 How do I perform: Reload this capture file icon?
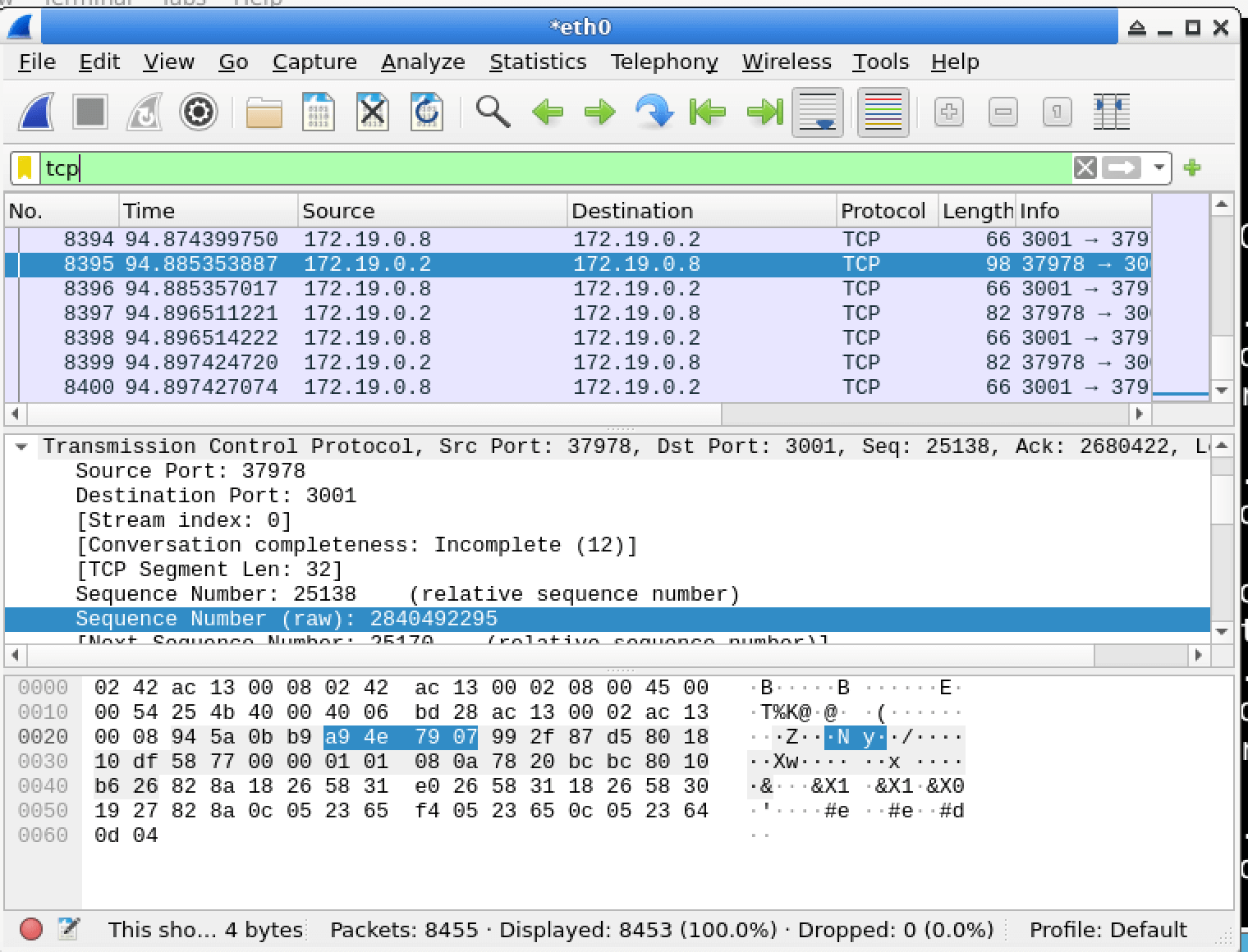[427, 112]
